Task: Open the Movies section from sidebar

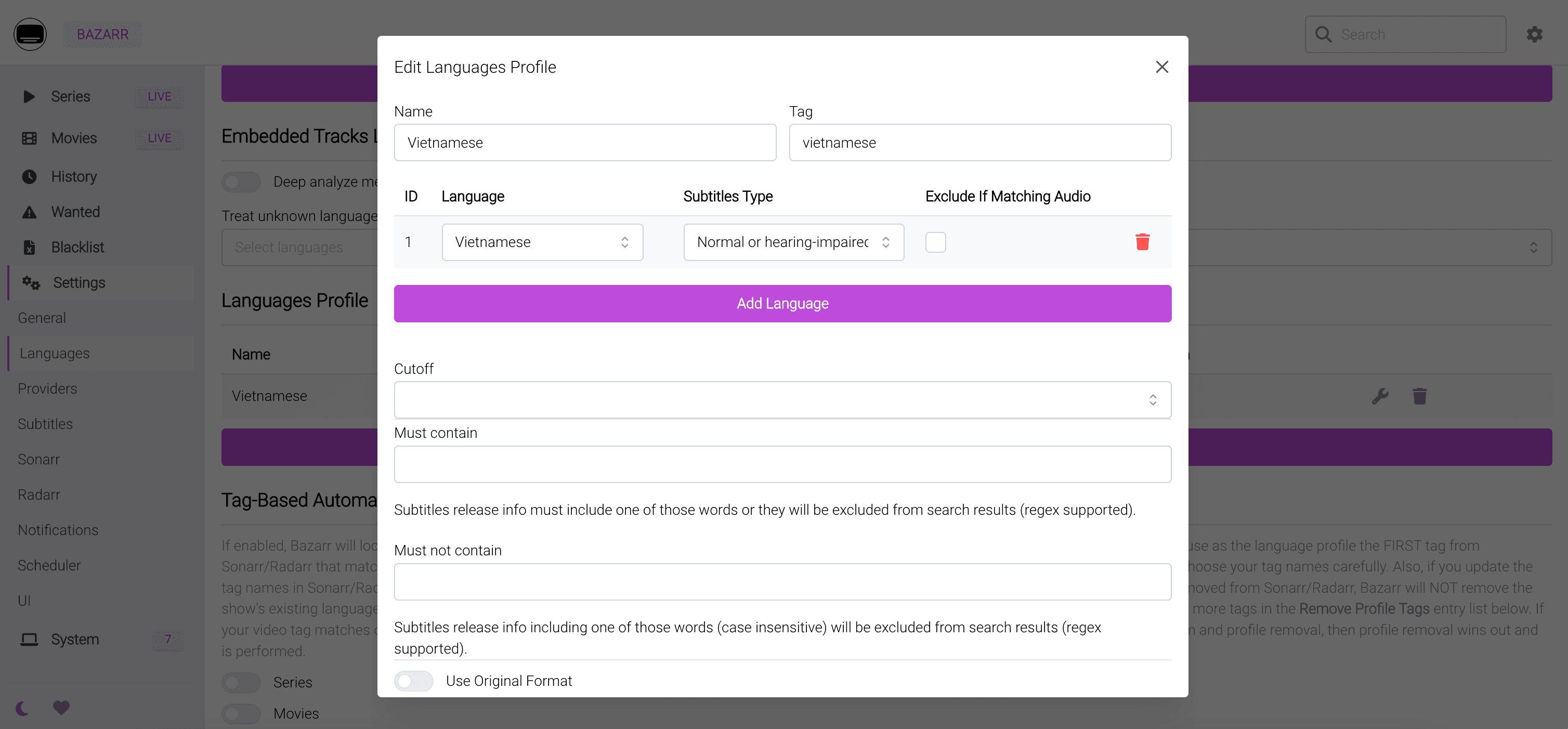Action: pyautogui.click(x=29, y=138)
